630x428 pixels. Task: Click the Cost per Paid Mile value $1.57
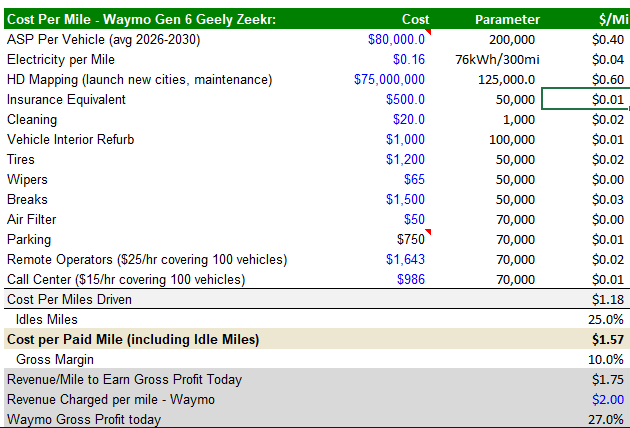(608, 340)
